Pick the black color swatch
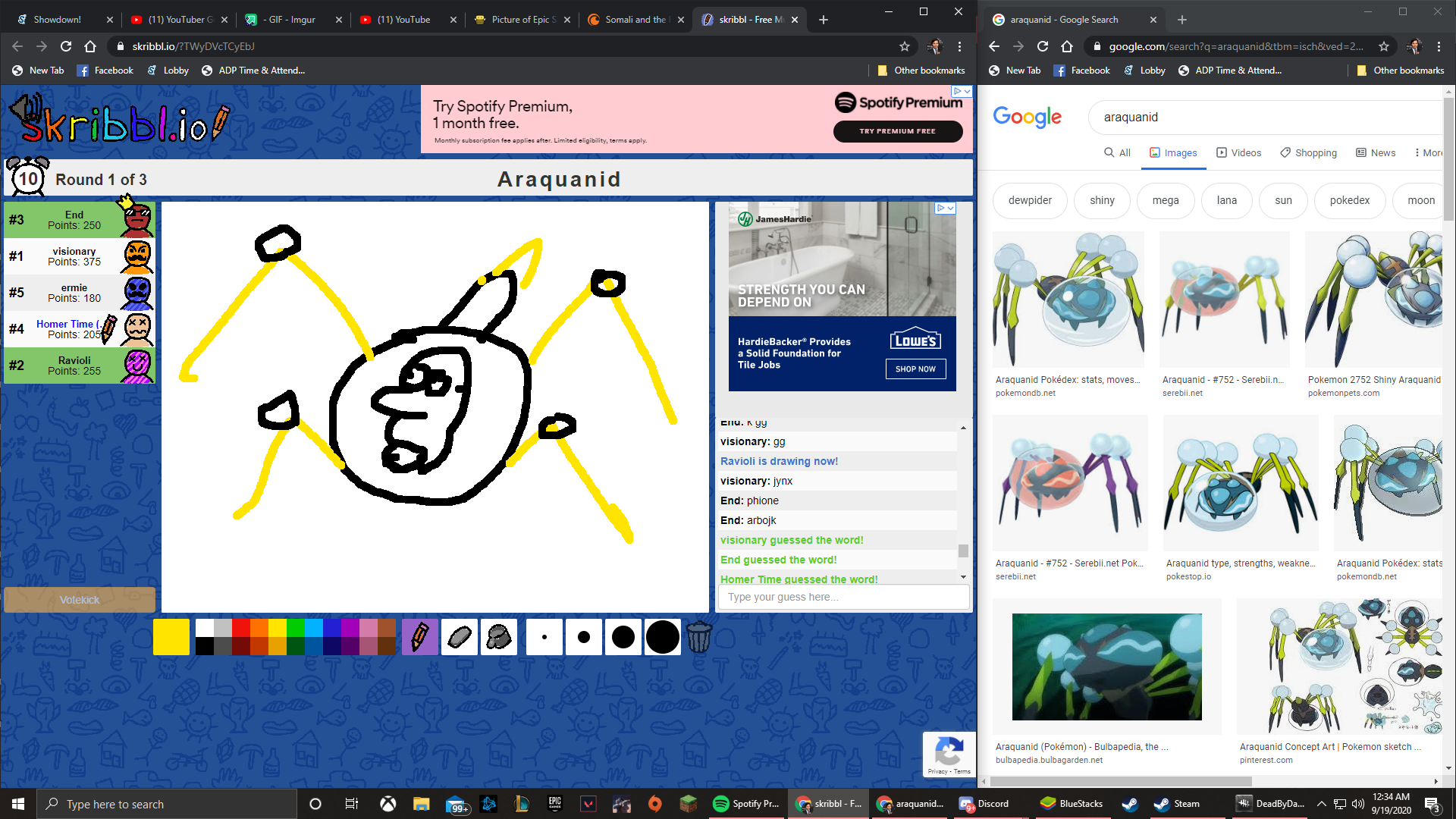 tap(205, 646)
